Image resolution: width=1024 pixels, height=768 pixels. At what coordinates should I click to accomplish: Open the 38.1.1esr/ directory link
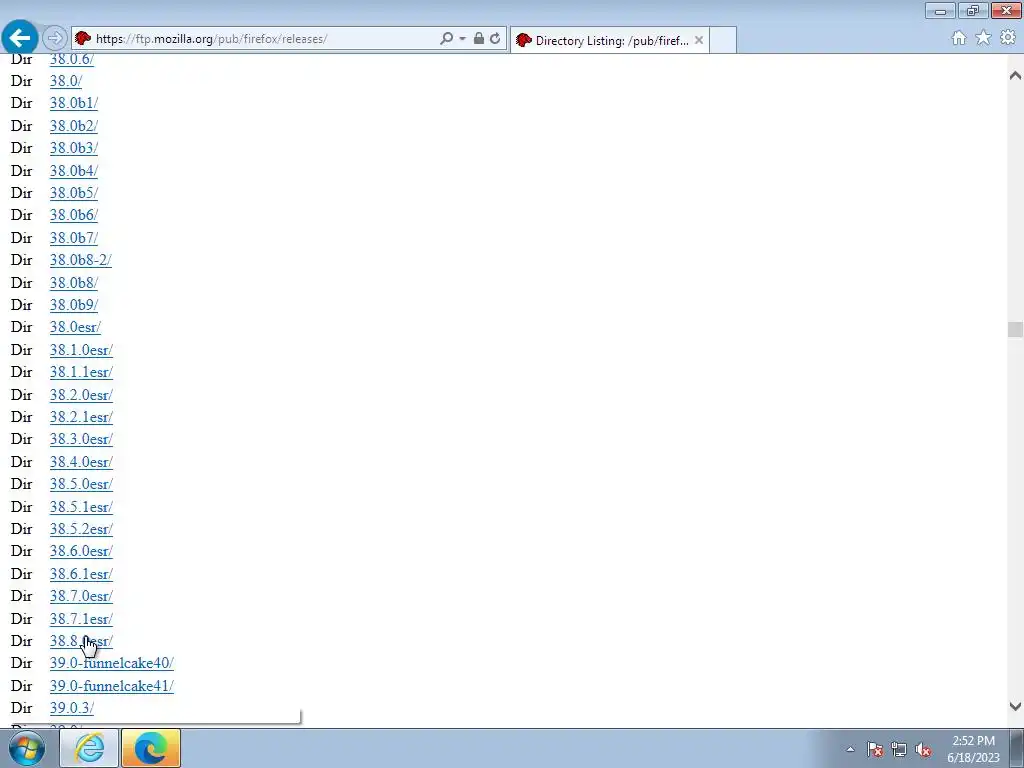pyautogui.click(x=81, y=373)
